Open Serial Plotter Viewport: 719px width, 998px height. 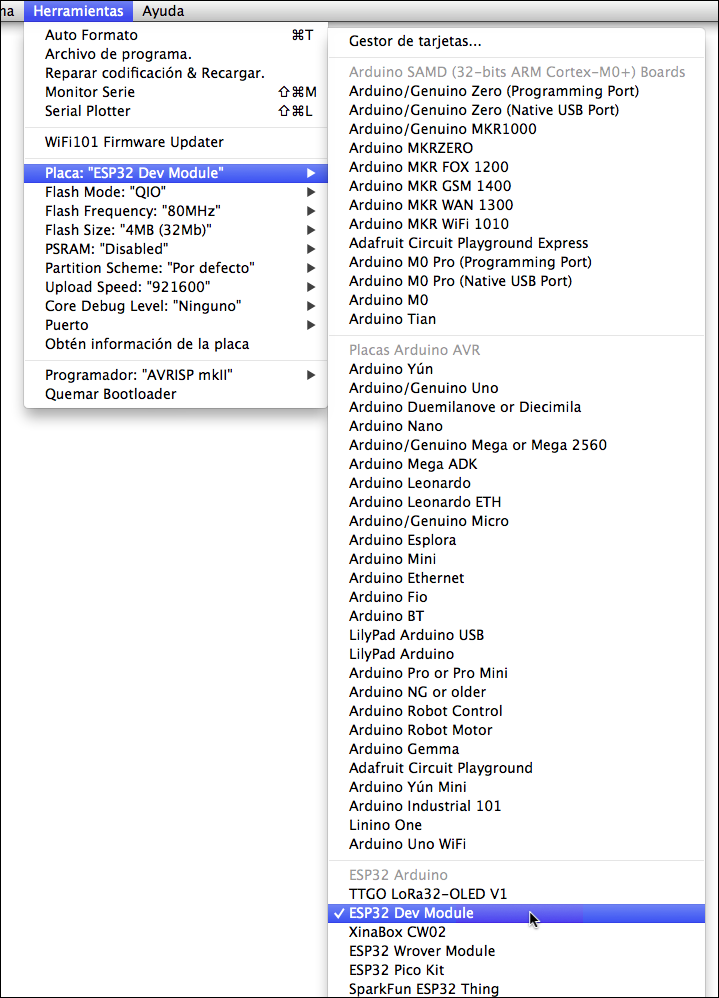[x=176, y=111]
